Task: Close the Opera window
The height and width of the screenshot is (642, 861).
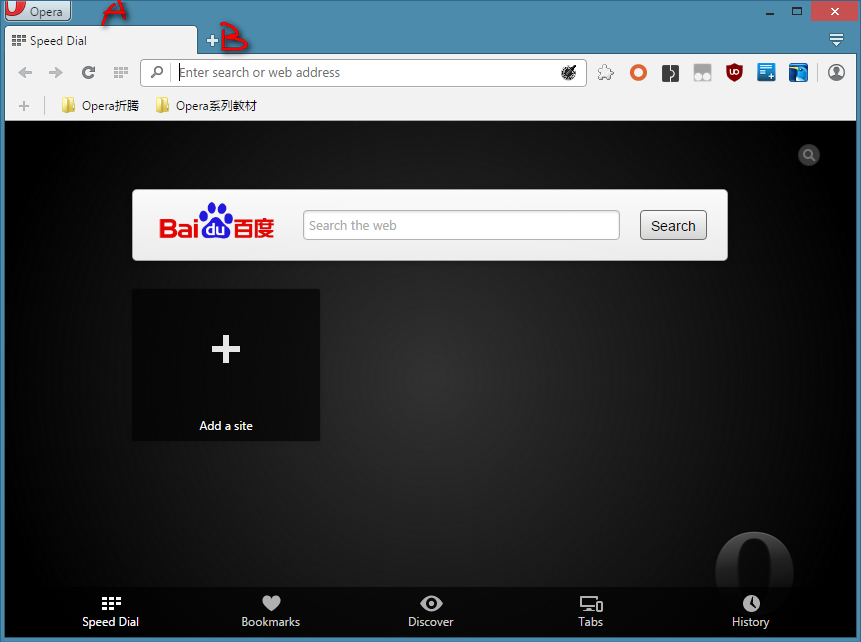Action: tap(835, 11)
